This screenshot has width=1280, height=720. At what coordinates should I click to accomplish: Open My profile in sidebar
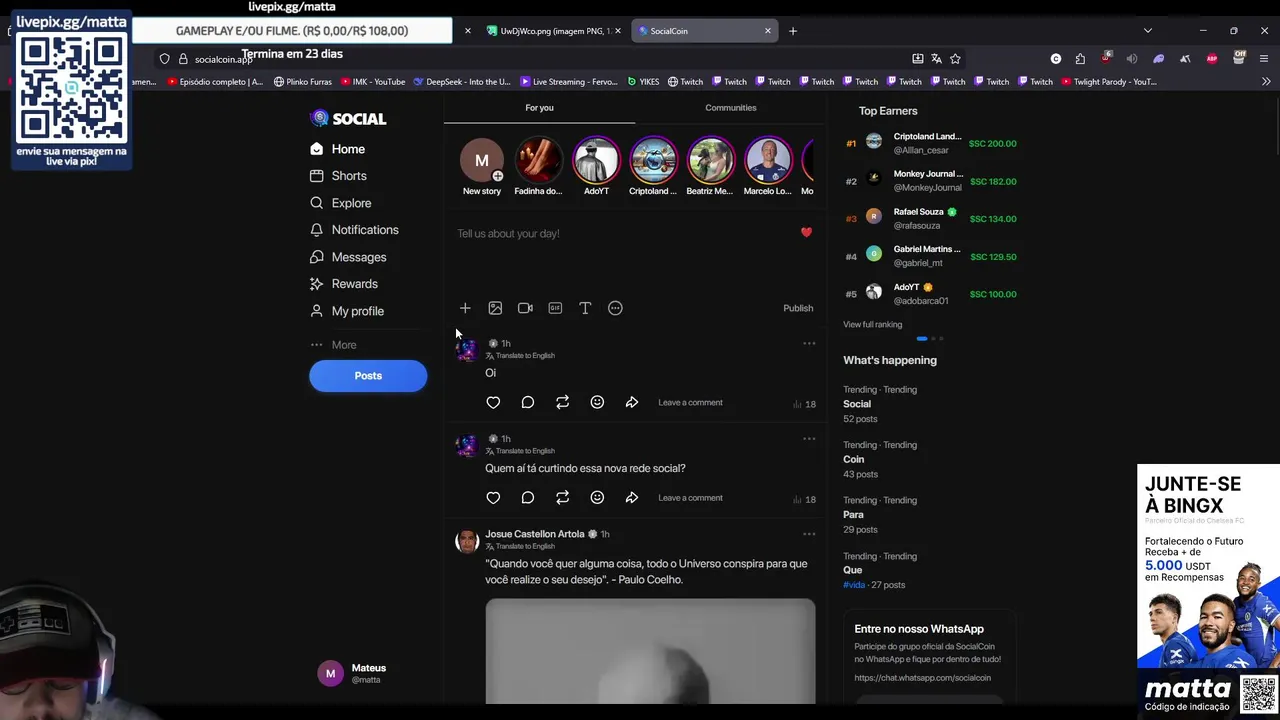347,311
